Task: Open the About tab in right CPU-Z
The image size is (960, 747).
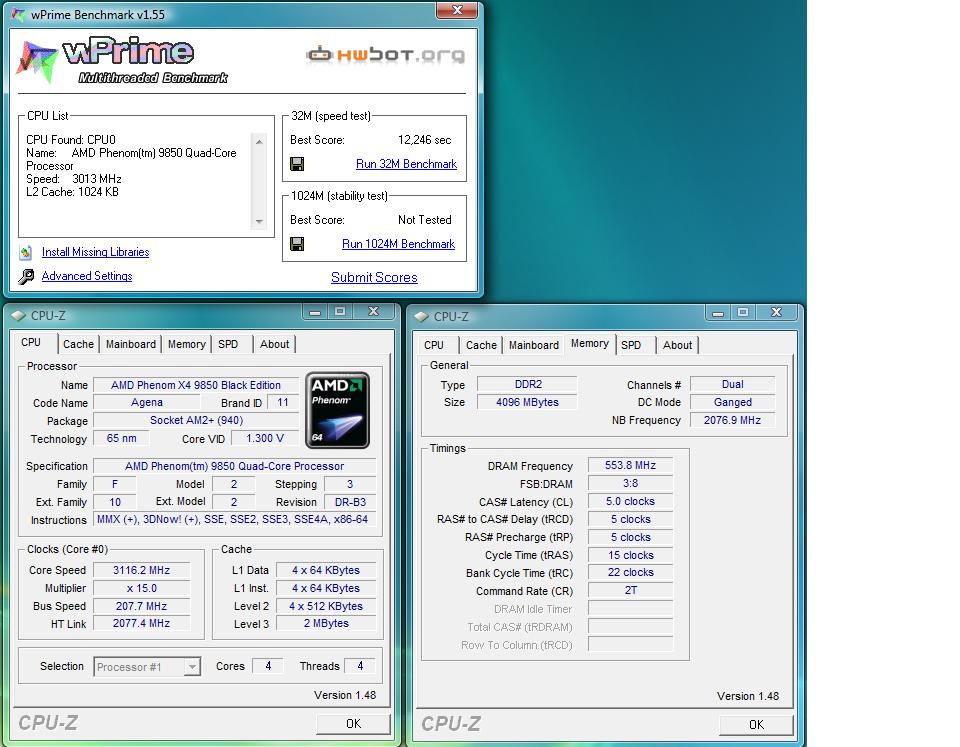Action: (x=677, y=345)
